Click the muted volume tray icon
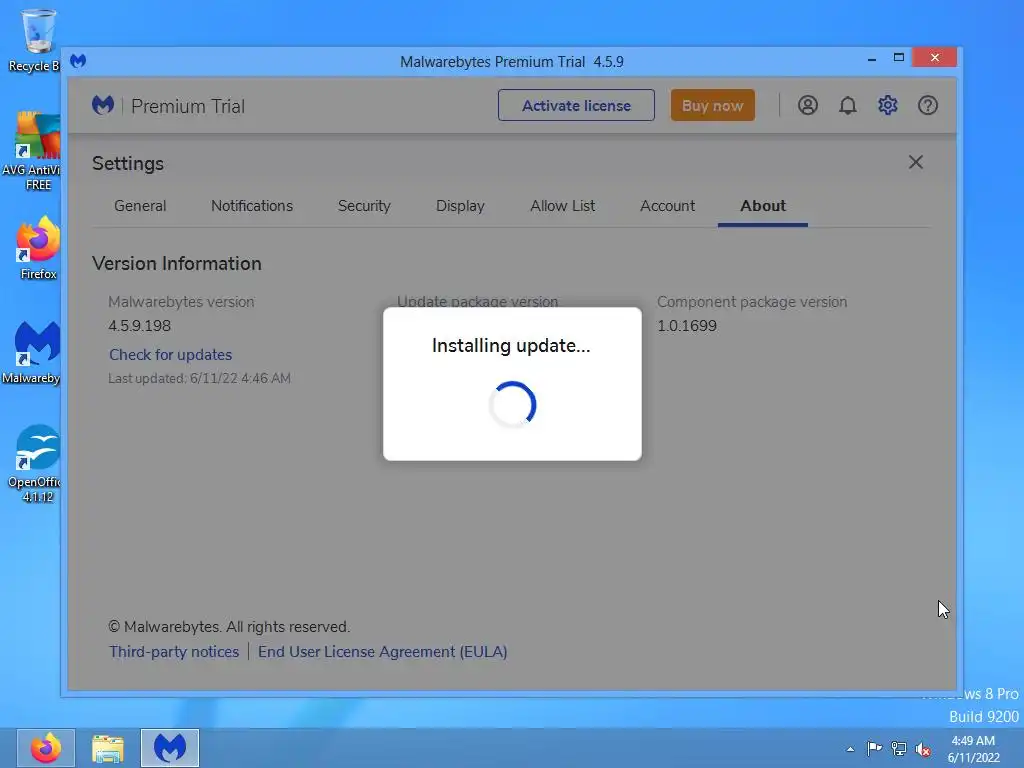Viewport: 1024px width, 768px height. click(x=923, y=749)
